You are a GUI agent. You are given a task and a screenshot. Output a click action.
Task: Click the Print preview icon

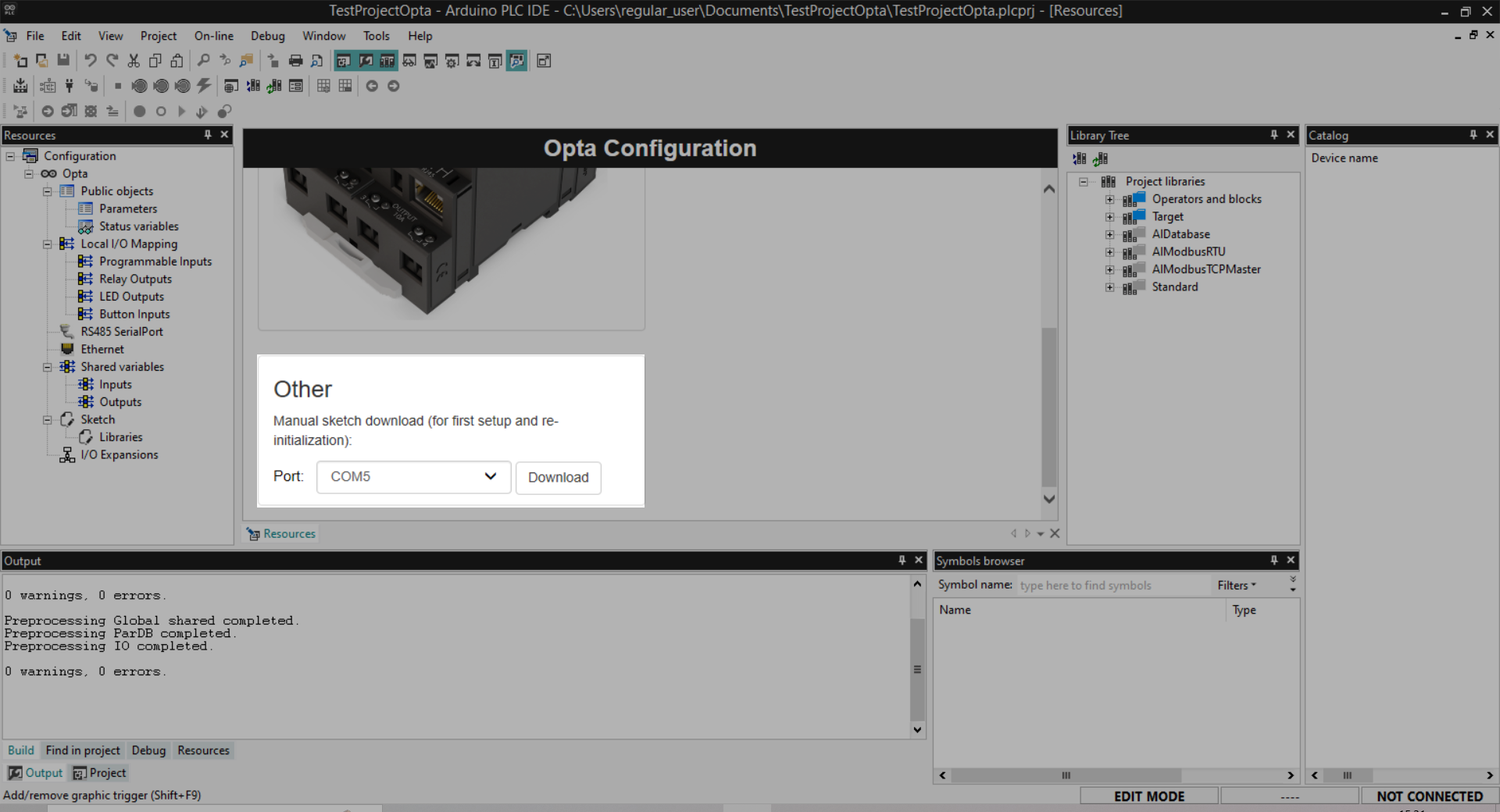pos(317,60)
